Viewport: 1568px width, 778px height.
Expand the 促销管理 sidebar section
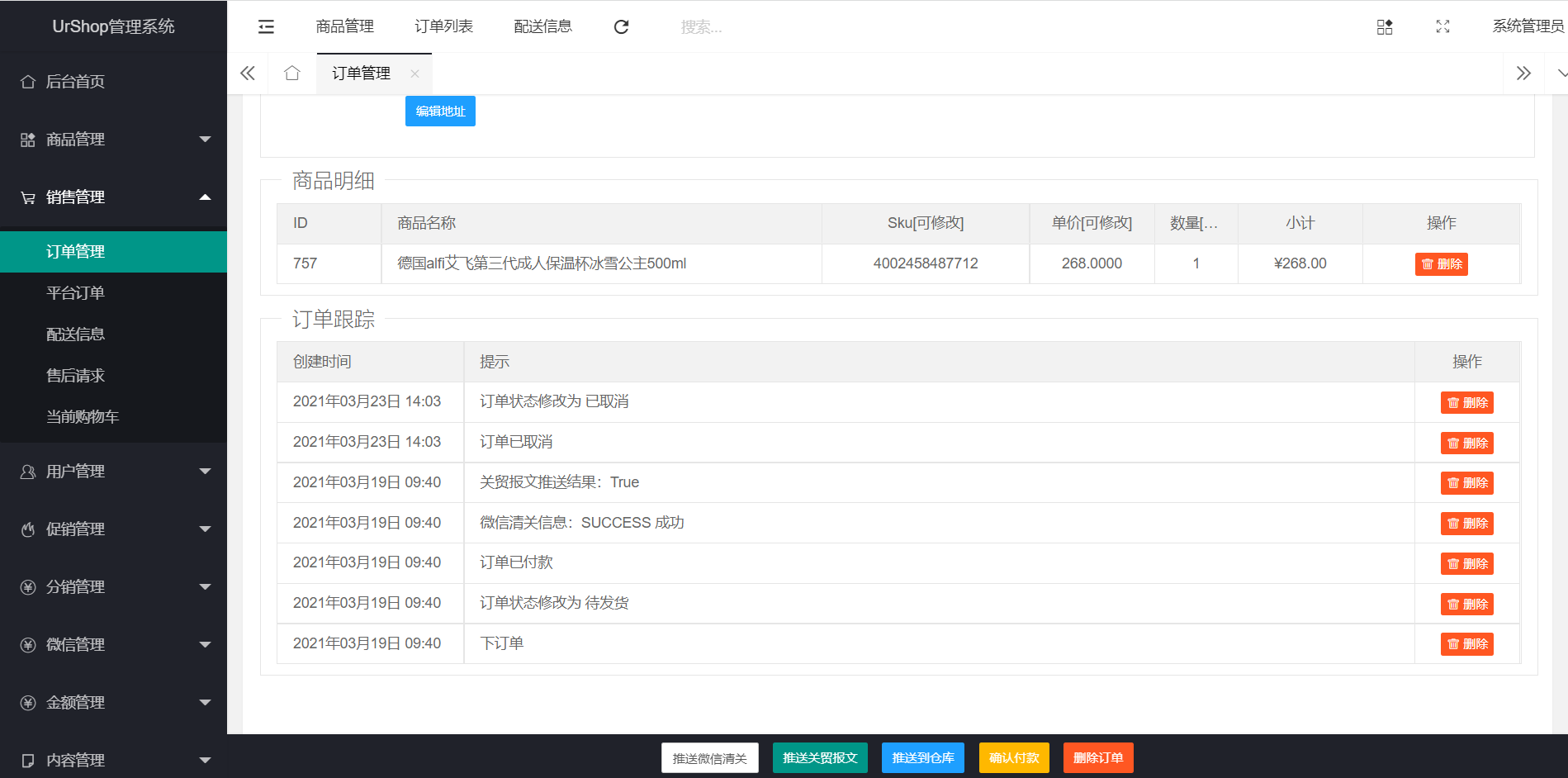coord(113,529)
